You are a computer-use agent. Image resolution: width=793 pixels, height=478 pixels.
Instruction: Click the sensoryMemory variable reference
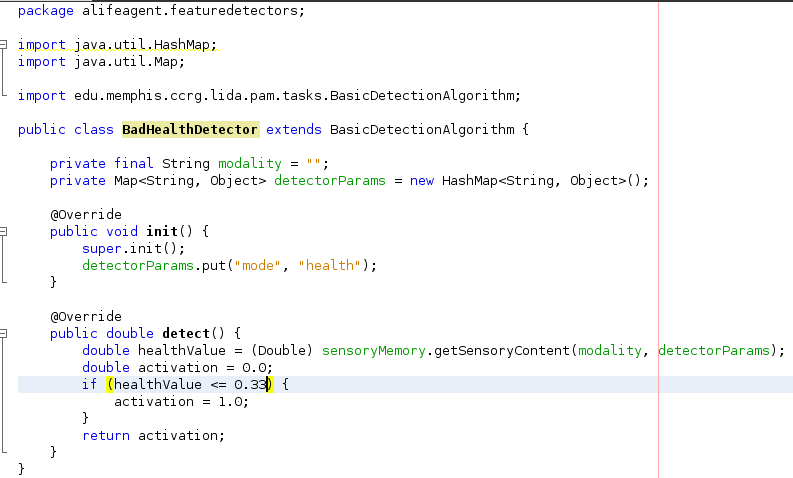[374, 351]
